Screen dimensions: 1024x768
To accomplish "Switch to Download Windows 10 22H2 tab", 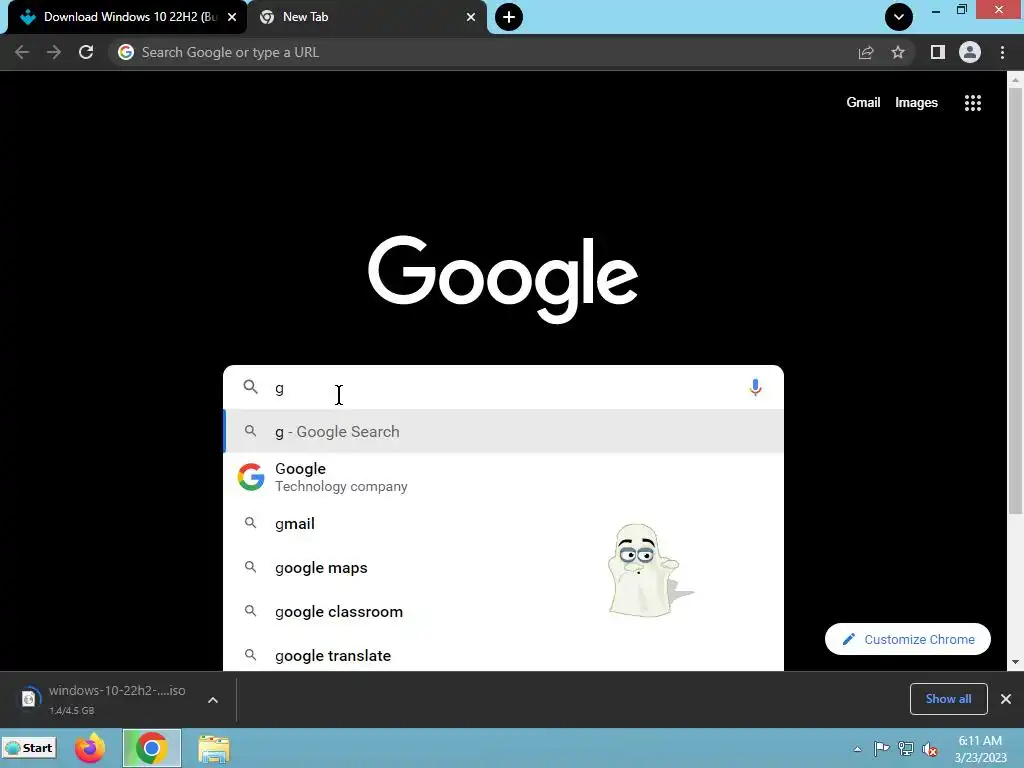I will (127, 17).
